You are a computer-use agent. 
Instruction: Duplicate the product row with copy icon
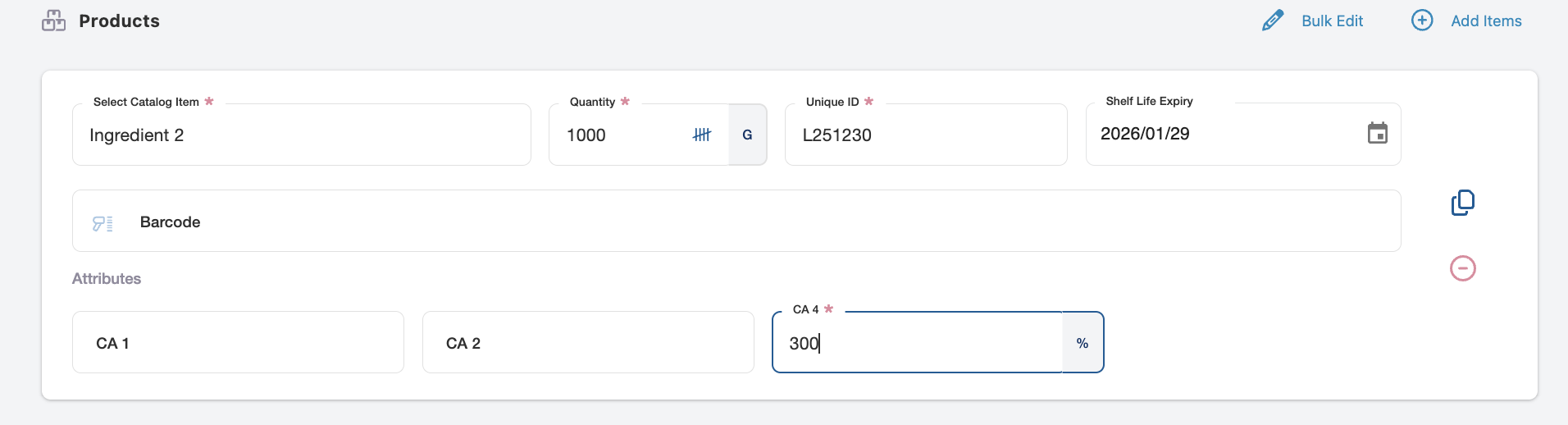click(x=1462, y=203)
